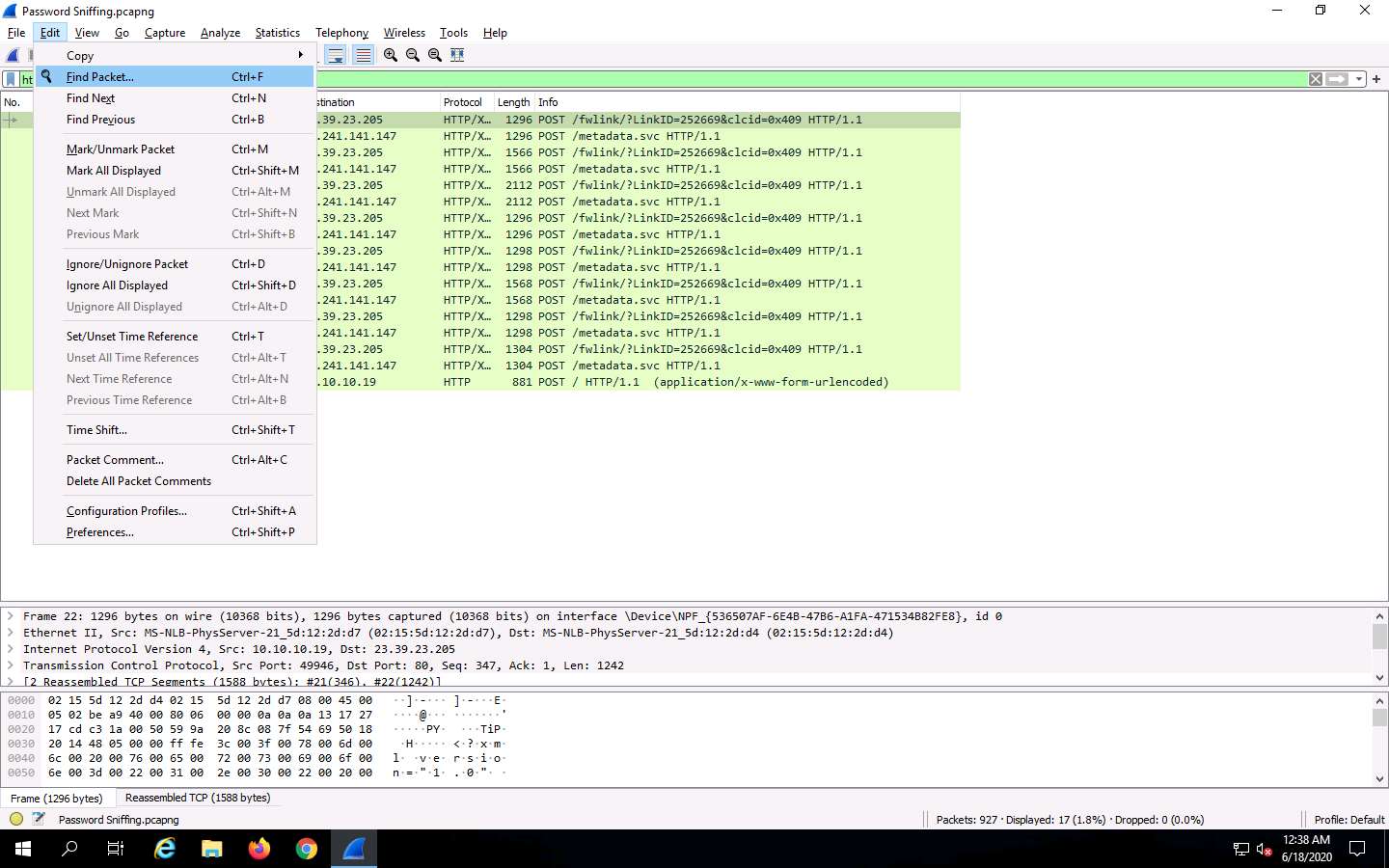Image resolution: width=1389 pixels, height=868 pixels.
Task: Click the blue shark fin Start Capture icon
Action: point(13,55)
